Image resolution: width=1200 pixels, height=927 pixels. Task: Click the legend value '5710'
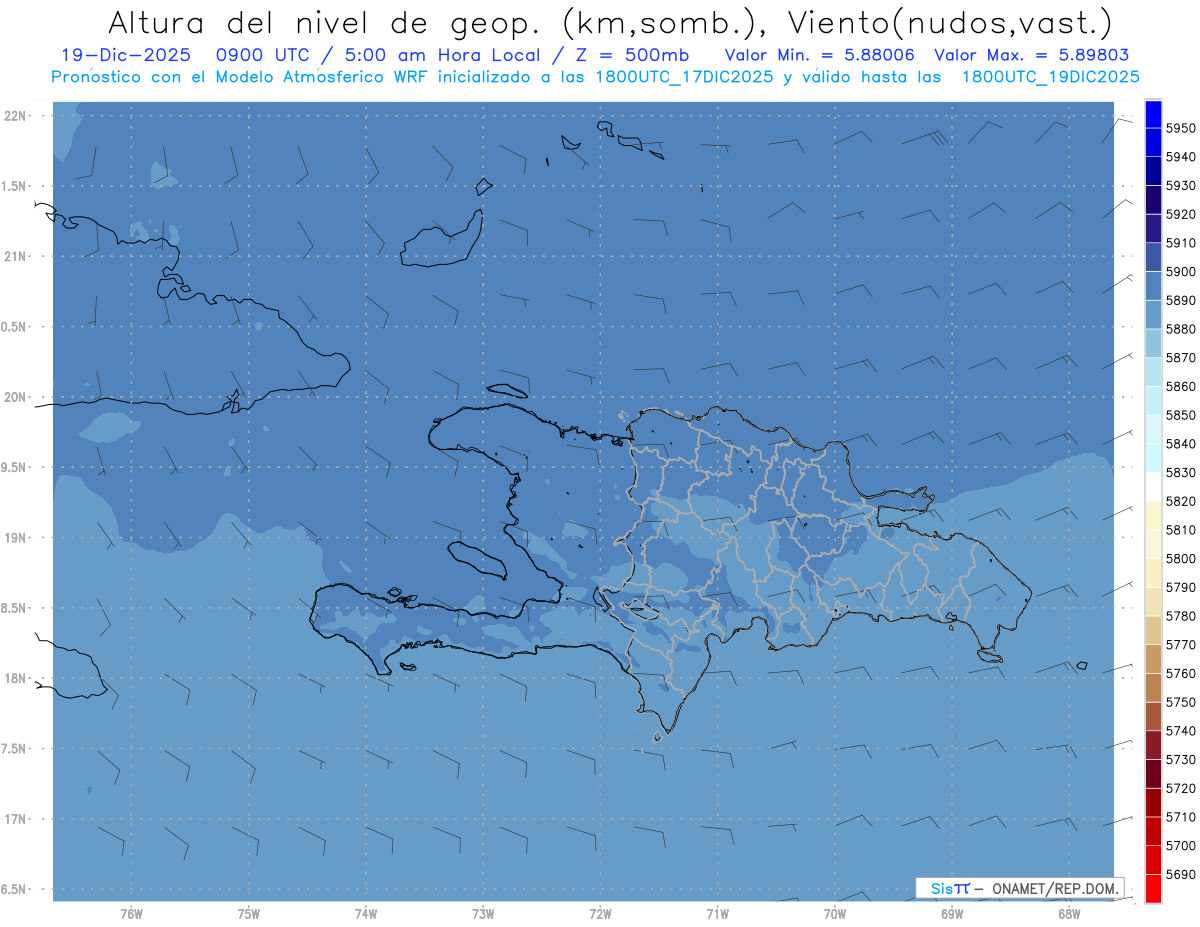[x=1181, y=817]
